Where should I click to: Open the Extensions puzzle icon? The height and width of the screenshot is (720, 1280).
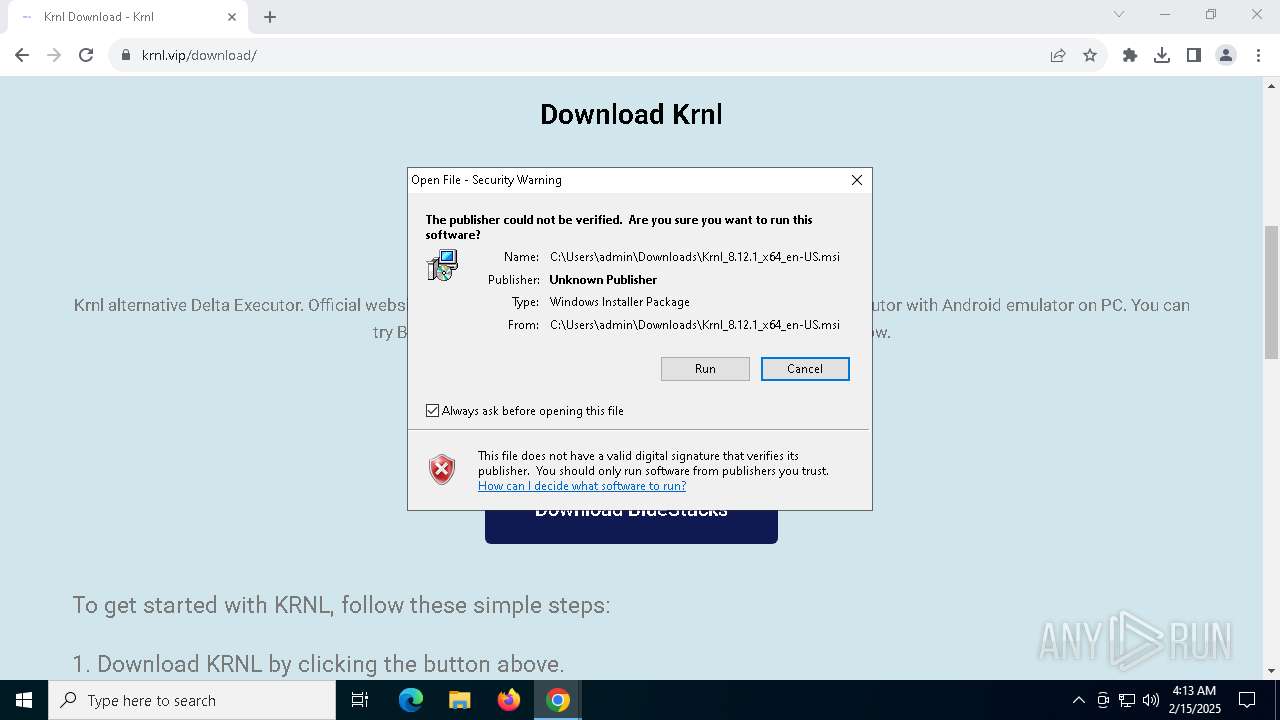[1130, 55]
